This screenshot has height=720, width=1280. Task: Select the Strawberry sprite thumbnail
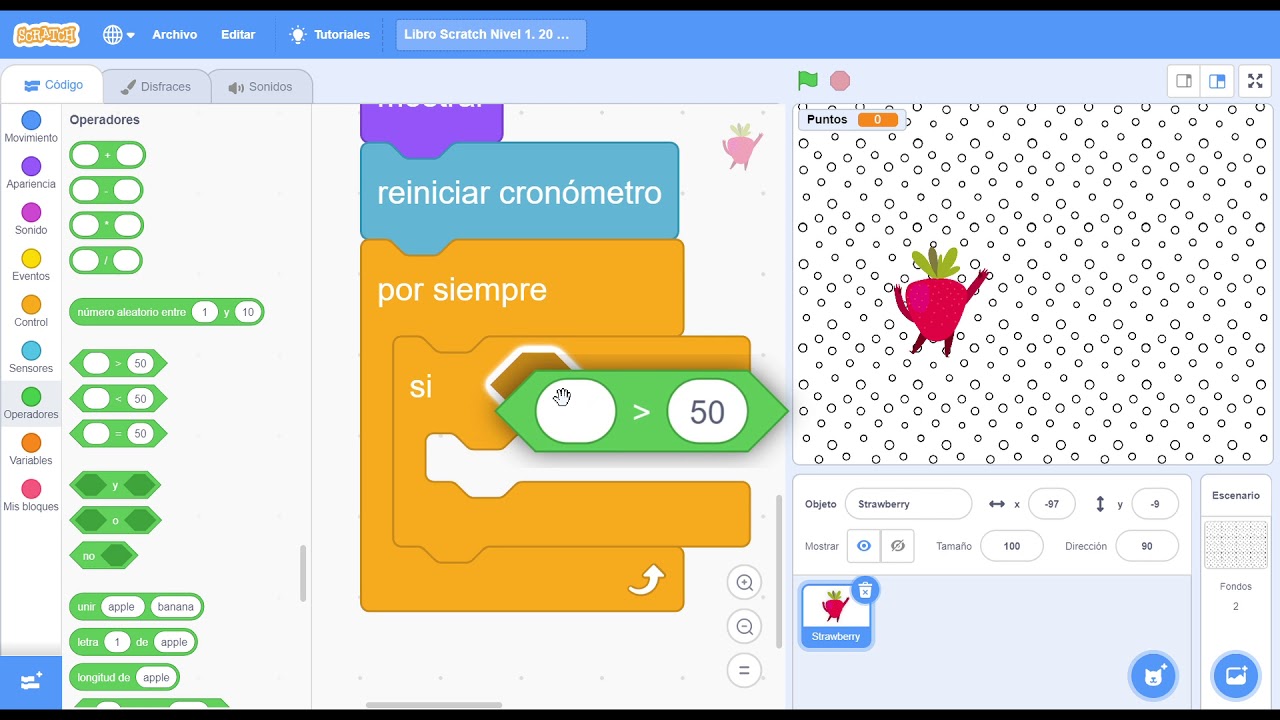click(x=836, y=615)
